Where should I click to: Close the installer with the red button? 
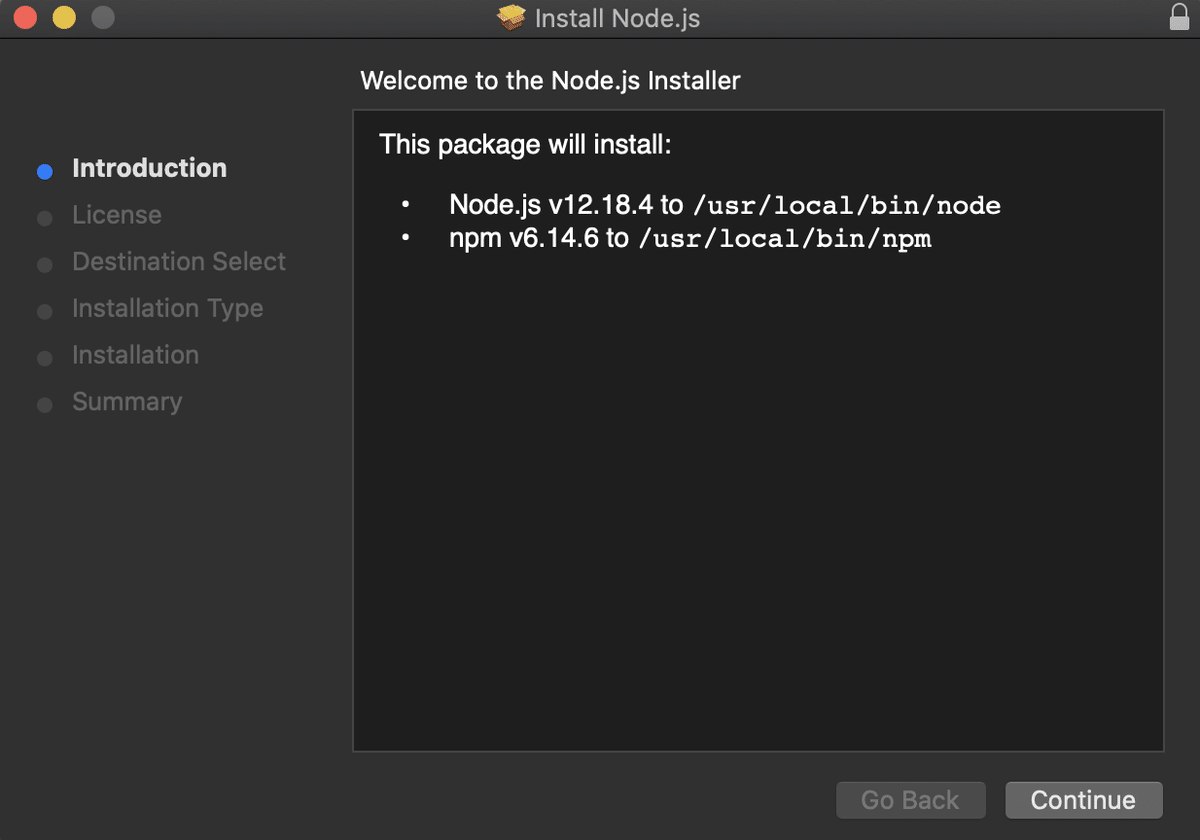pyautogui.click(x=26, y=18)
